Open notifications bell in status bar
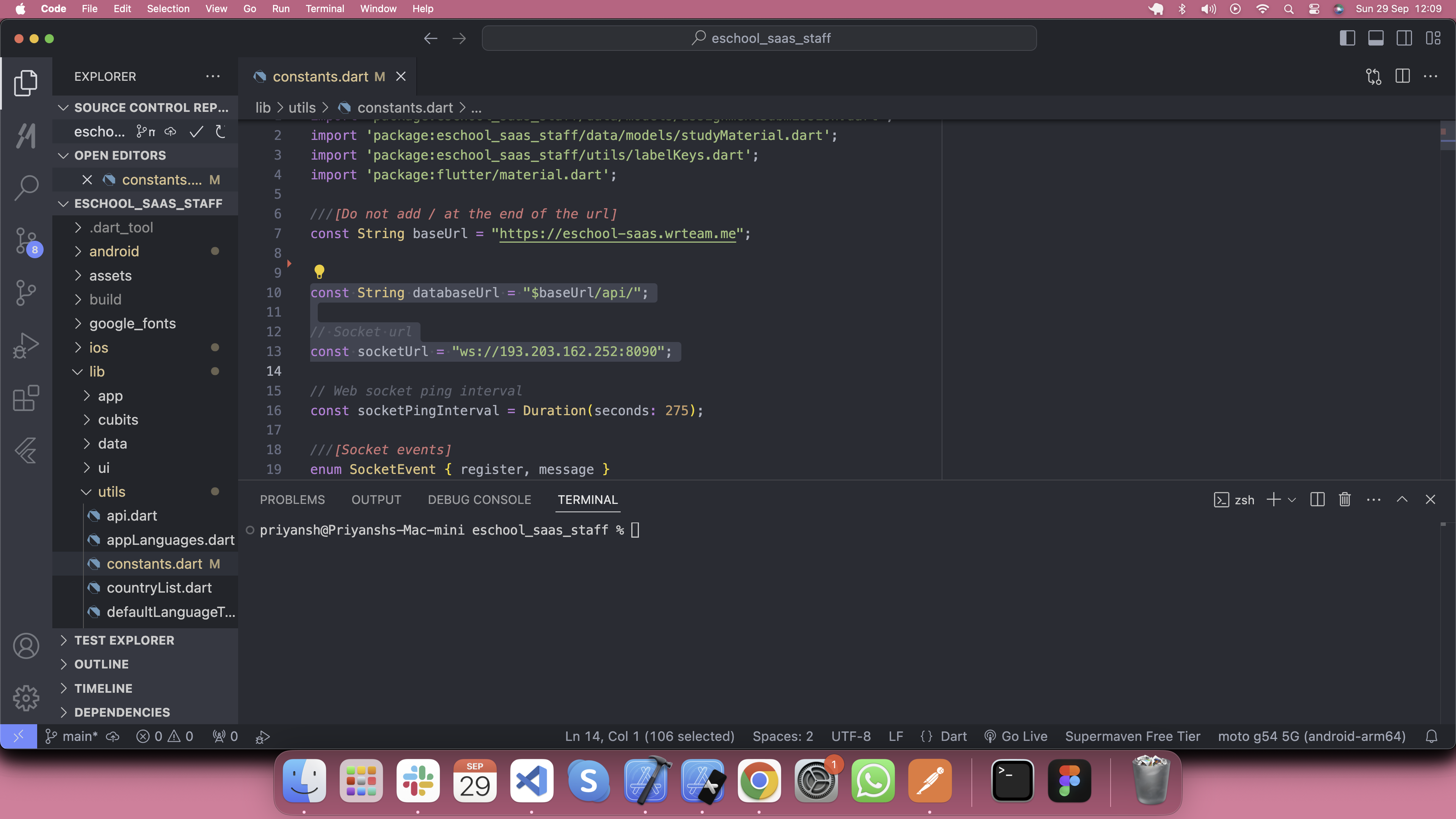 1431,736
